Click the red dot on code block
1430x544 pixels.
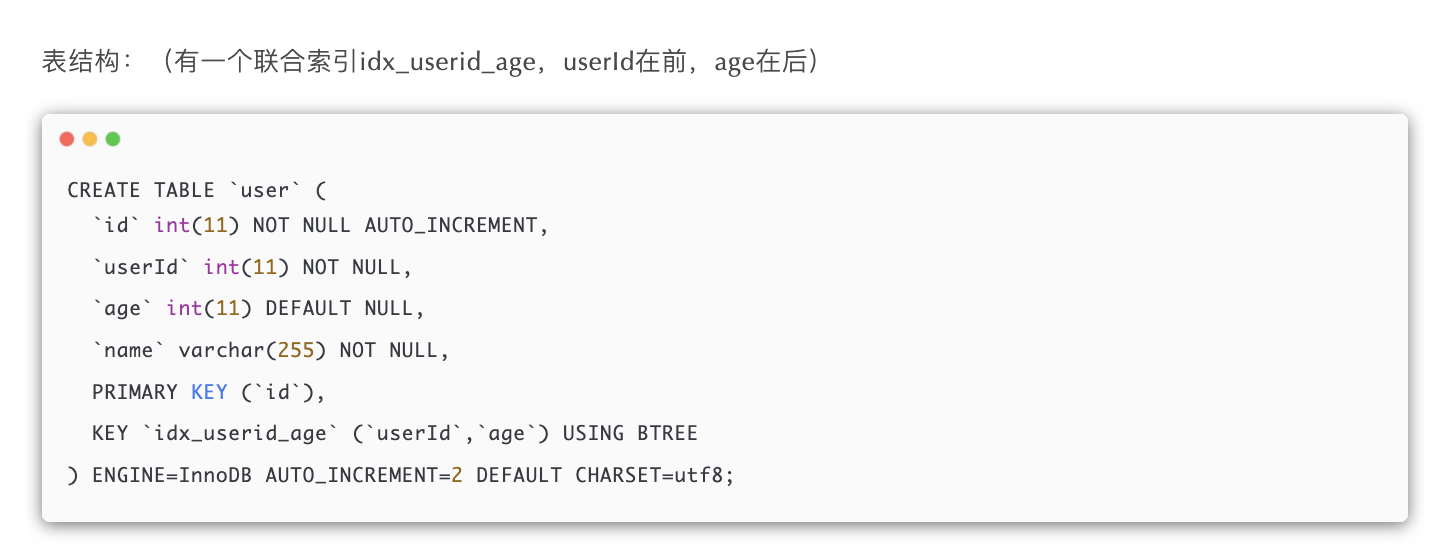[x=67, y=139]
